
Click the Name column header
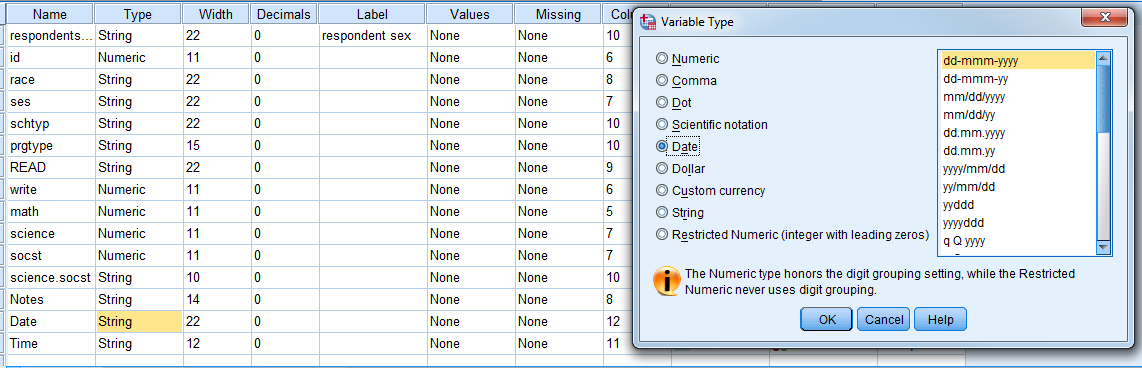pos(50,14)
